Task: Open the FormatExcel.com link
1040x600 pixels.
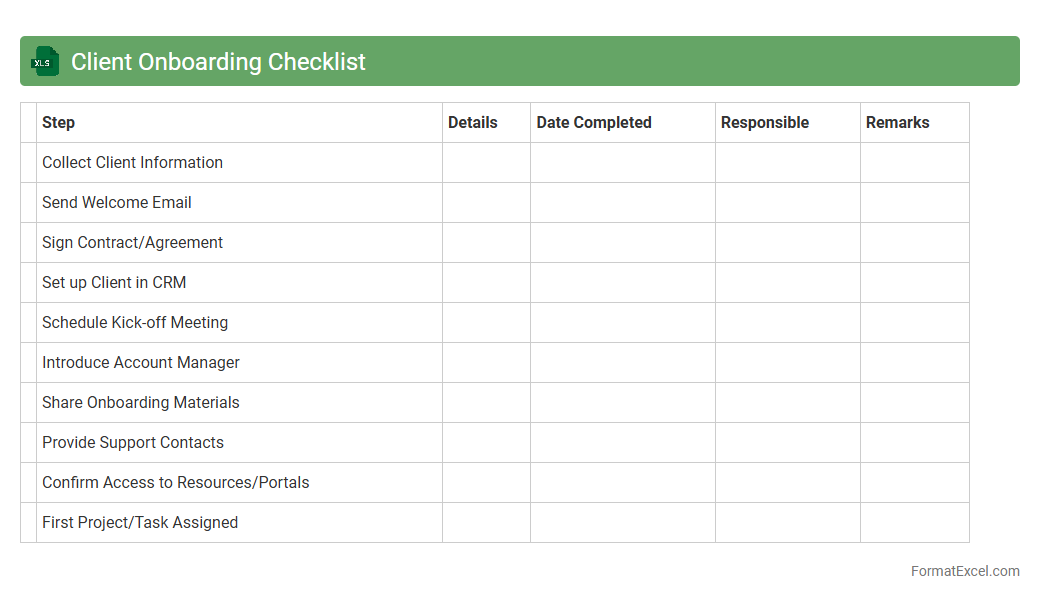Action: [x=964, y=571]
